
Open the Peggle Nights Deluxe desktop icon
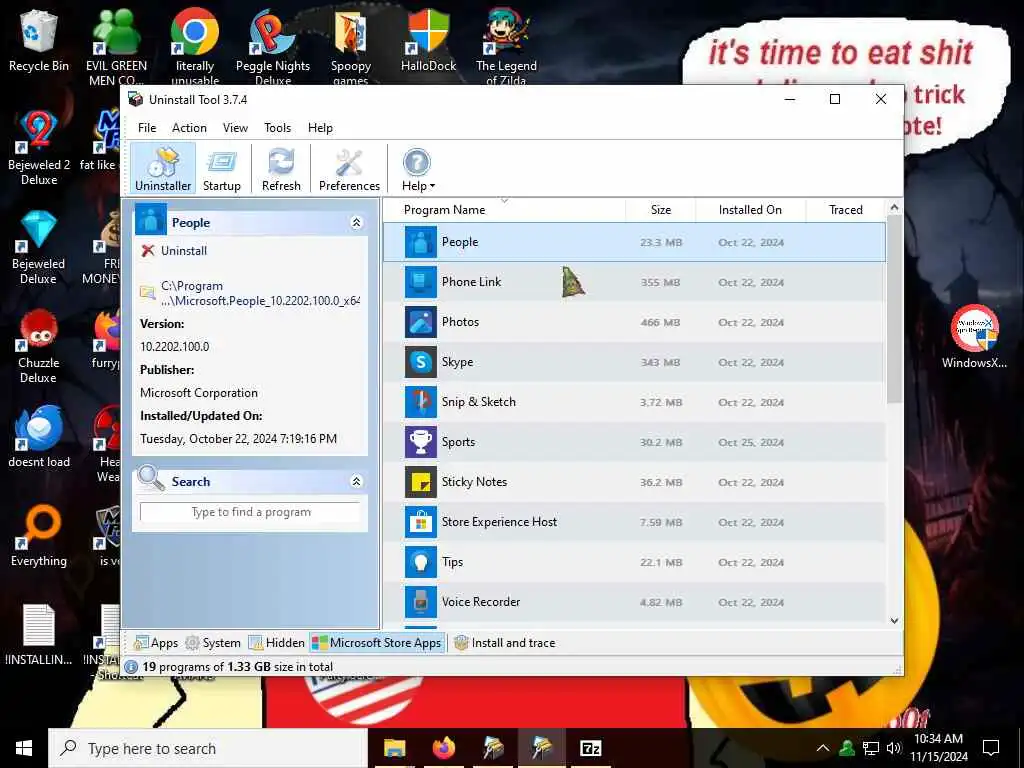click(272, 47)
